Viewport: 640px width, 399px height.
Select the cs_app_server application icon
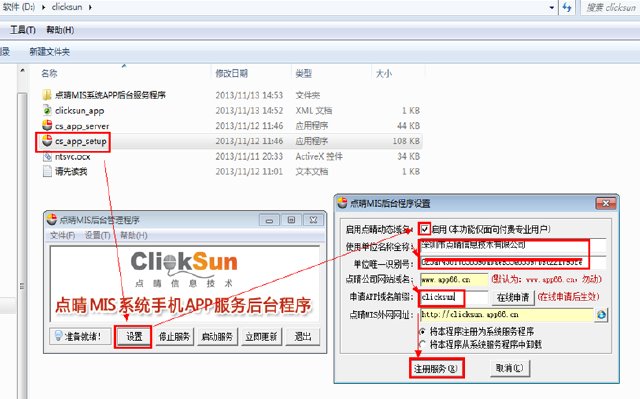(x=47, y=126)
